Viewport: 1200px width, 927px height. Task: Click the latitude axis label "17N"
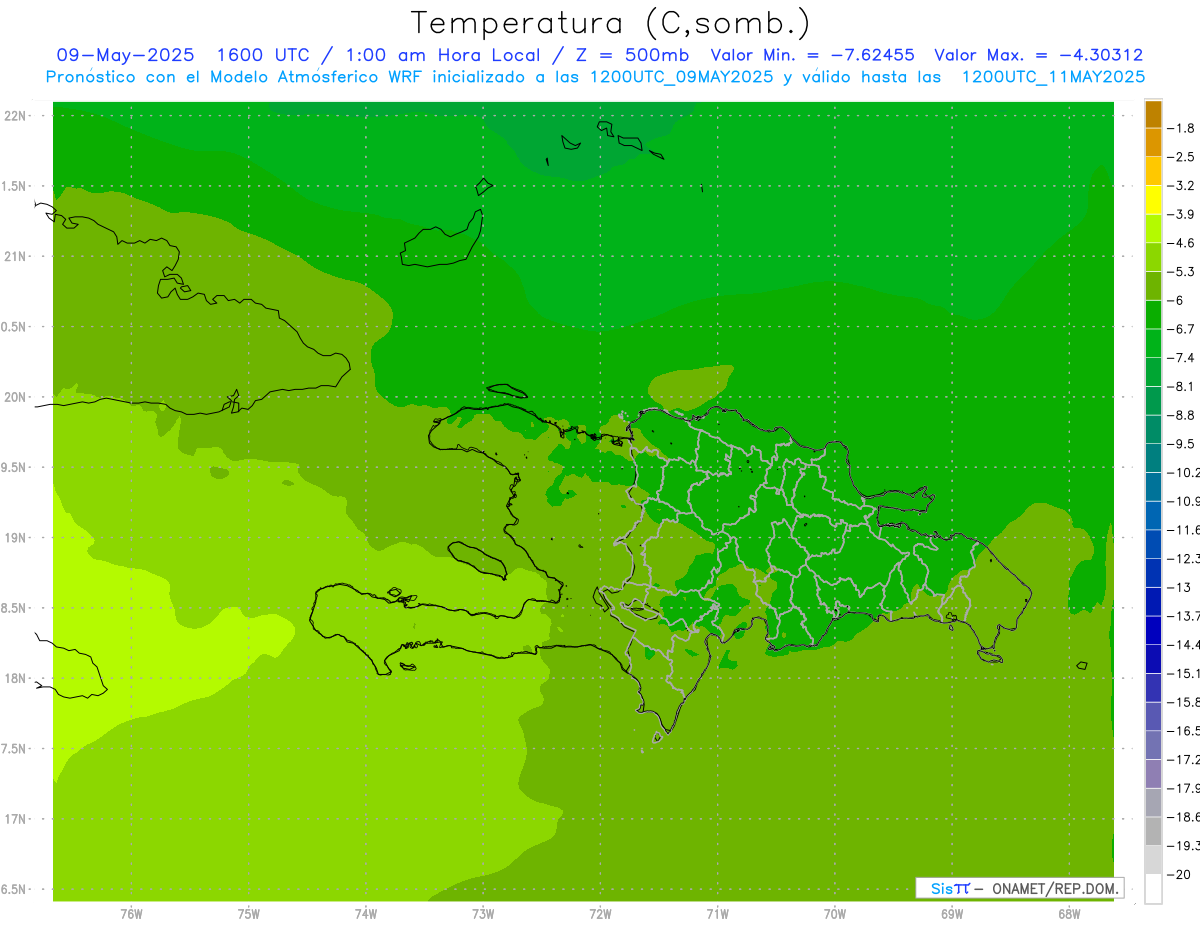point(15,820)
